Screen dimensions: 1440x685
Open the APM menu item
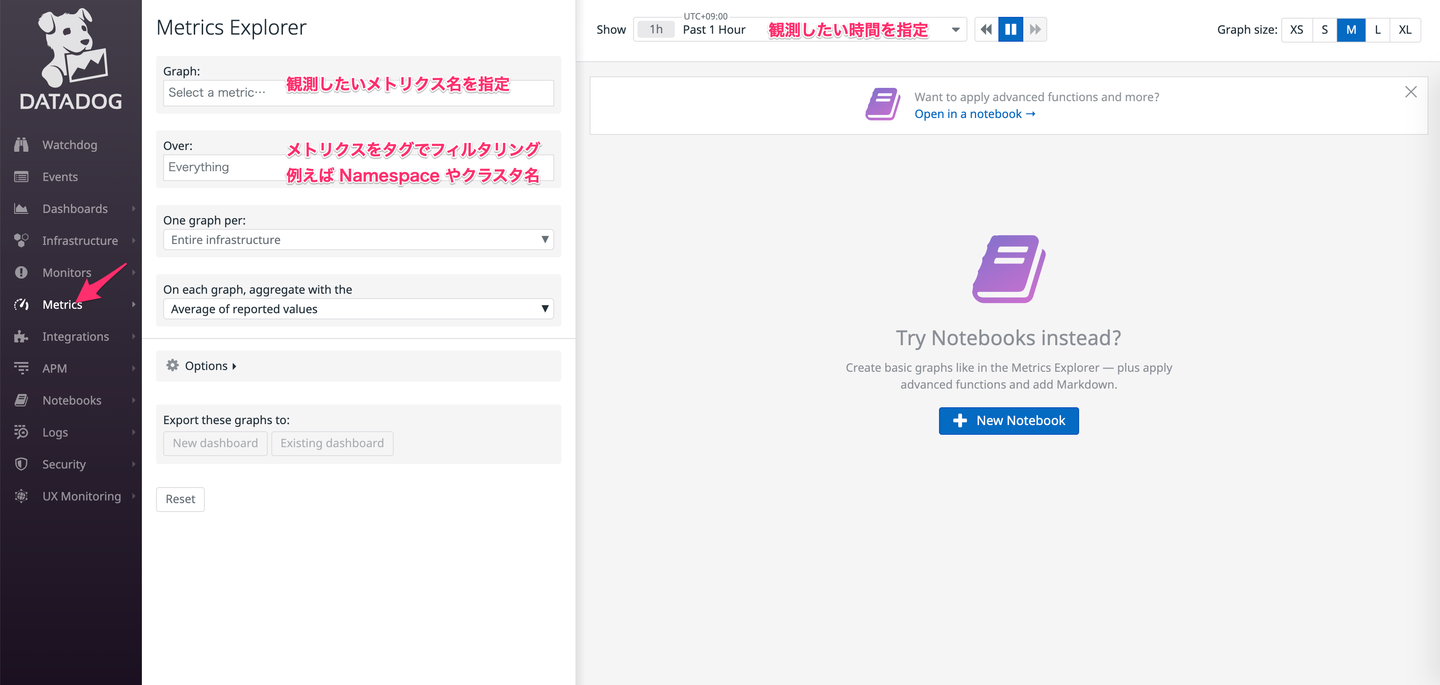click(x=55, y=369)
